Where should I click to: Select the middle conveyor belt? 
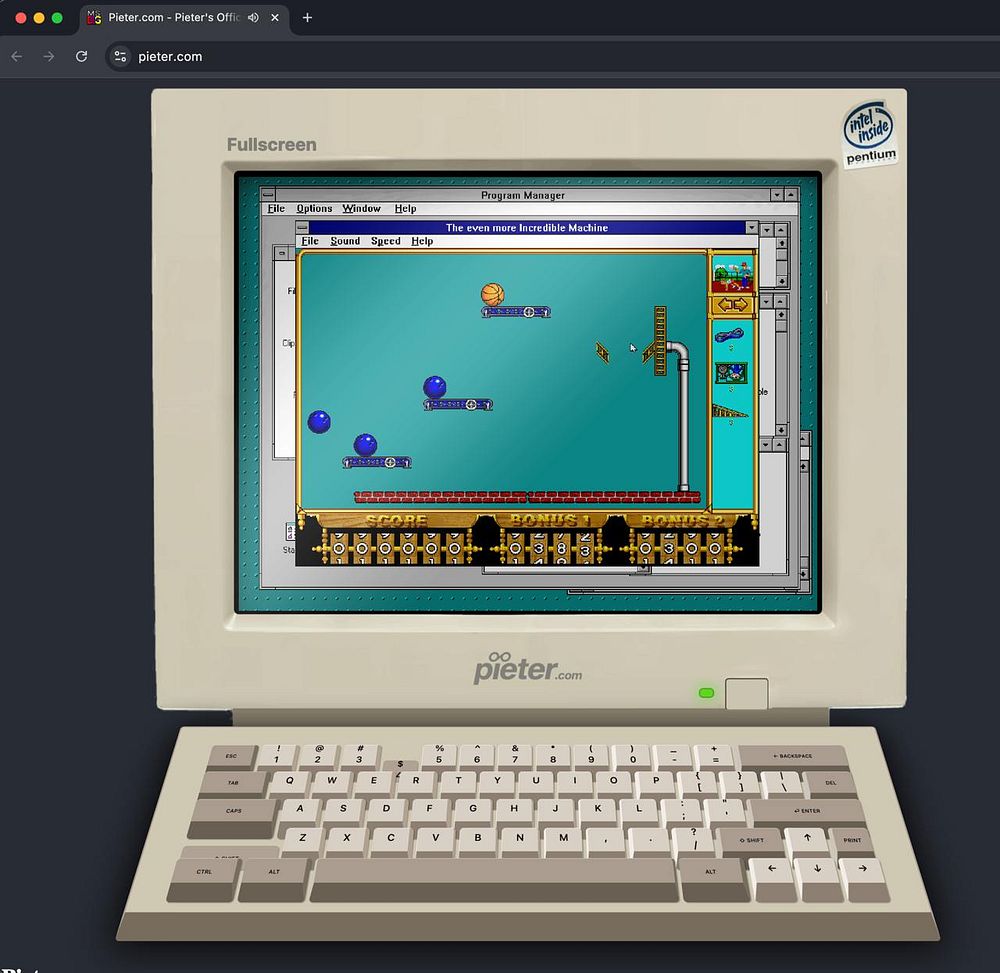click(458, 404)
